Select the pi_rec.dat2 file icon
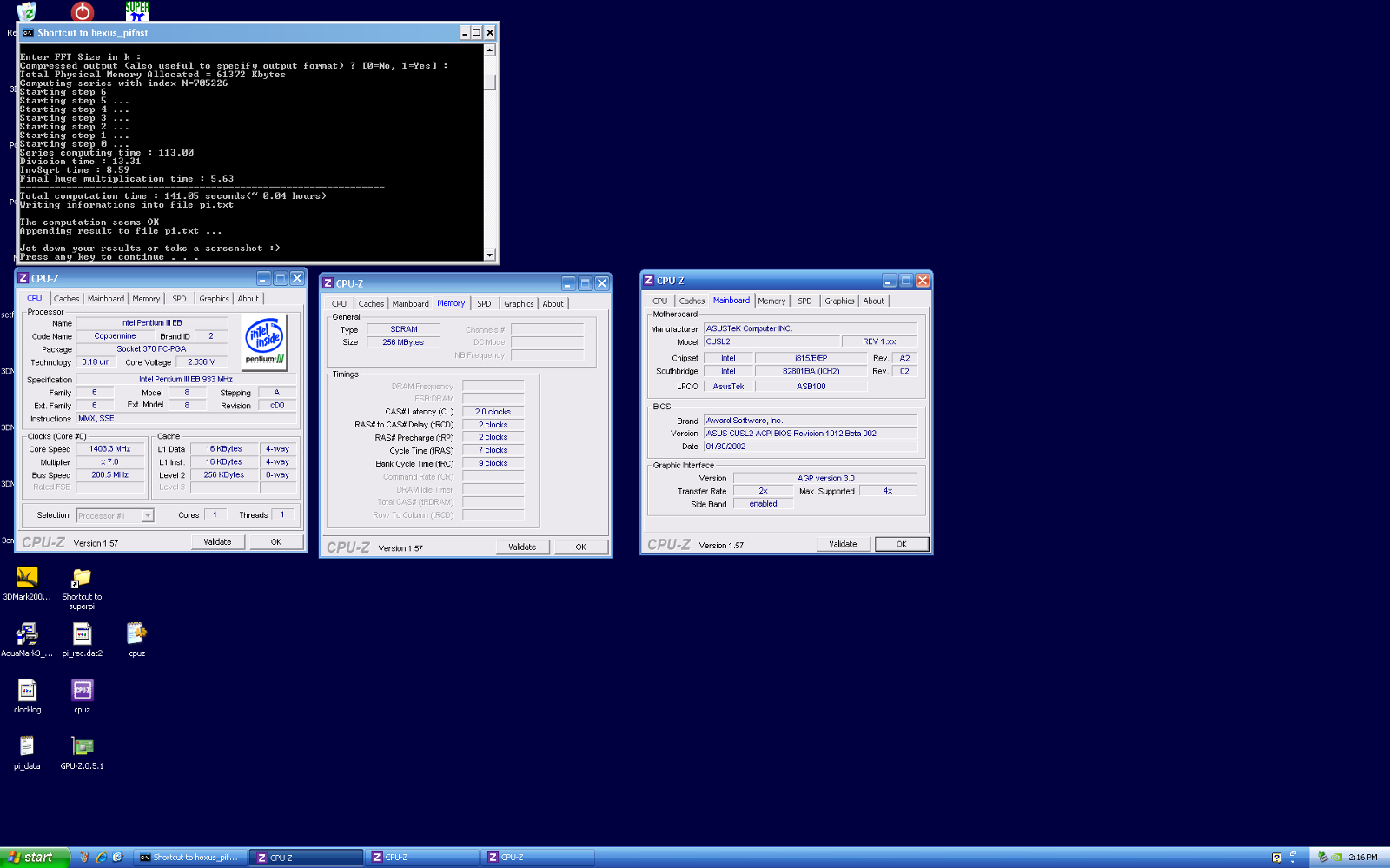Image resolution: width=1390 pixels, height=868 pixels. pos(82,639)
